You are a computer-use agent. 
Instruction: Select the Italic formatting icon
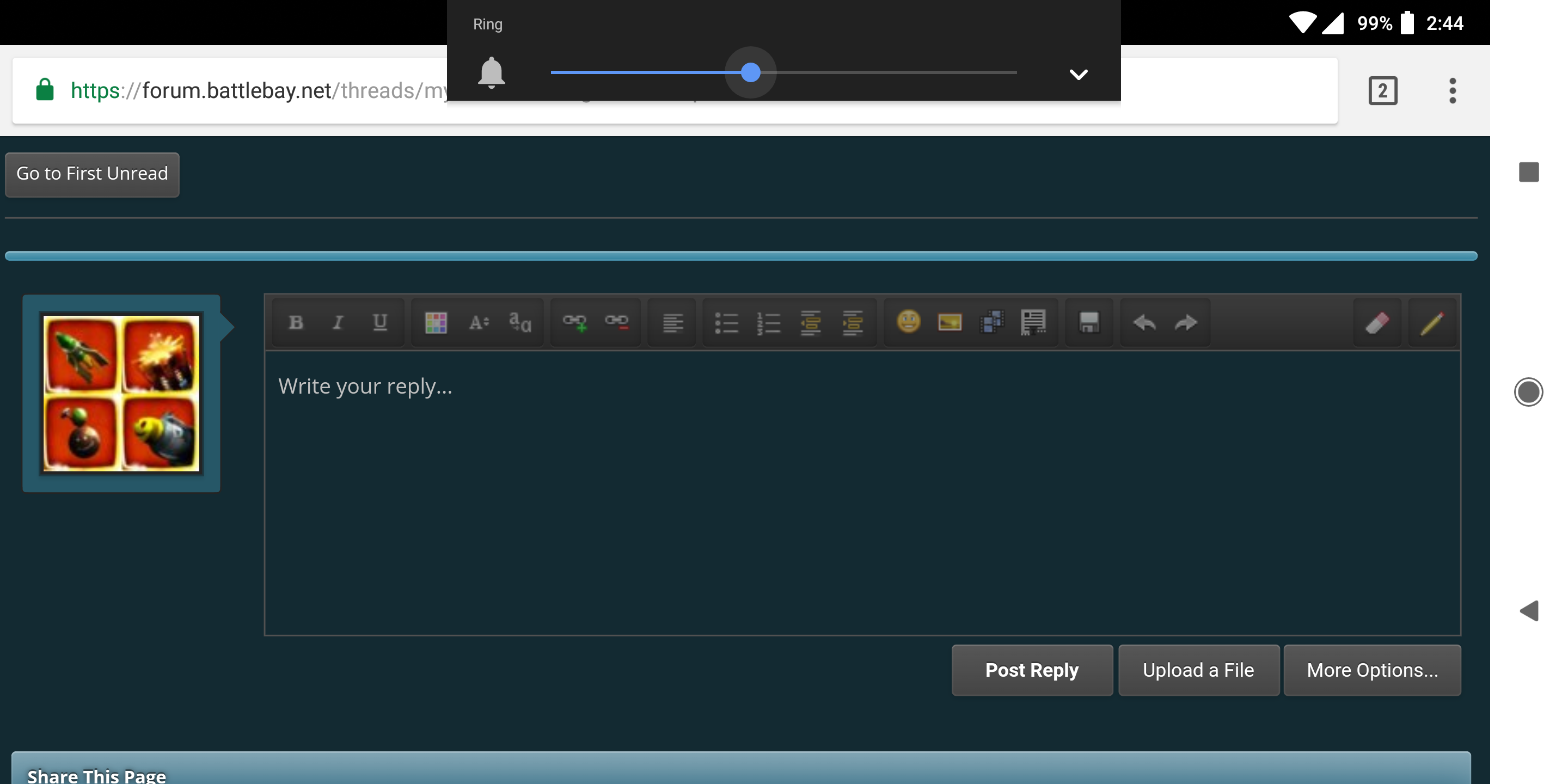(337, 322)
